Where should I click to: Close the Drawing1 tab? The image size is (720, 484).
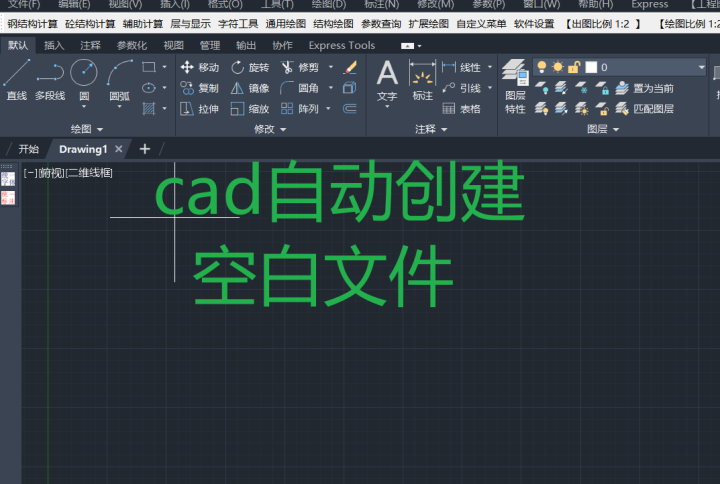point(118,149)
